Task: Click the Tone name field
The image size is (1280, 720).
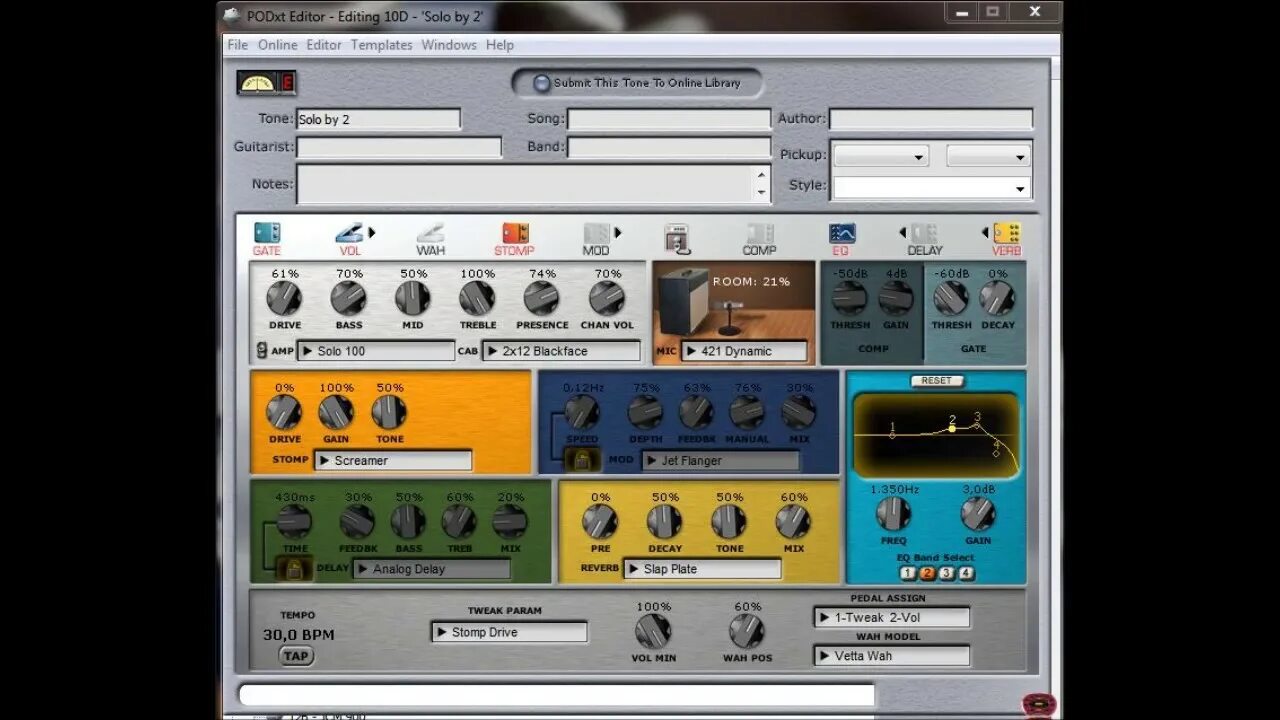Action: pyautogui.click(x=378, y=119)
